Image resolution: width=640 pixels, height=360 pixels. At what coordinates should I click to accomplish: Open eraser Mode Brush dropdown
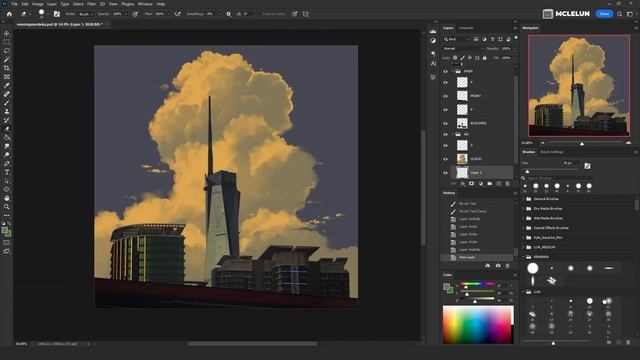click(86, 14)
